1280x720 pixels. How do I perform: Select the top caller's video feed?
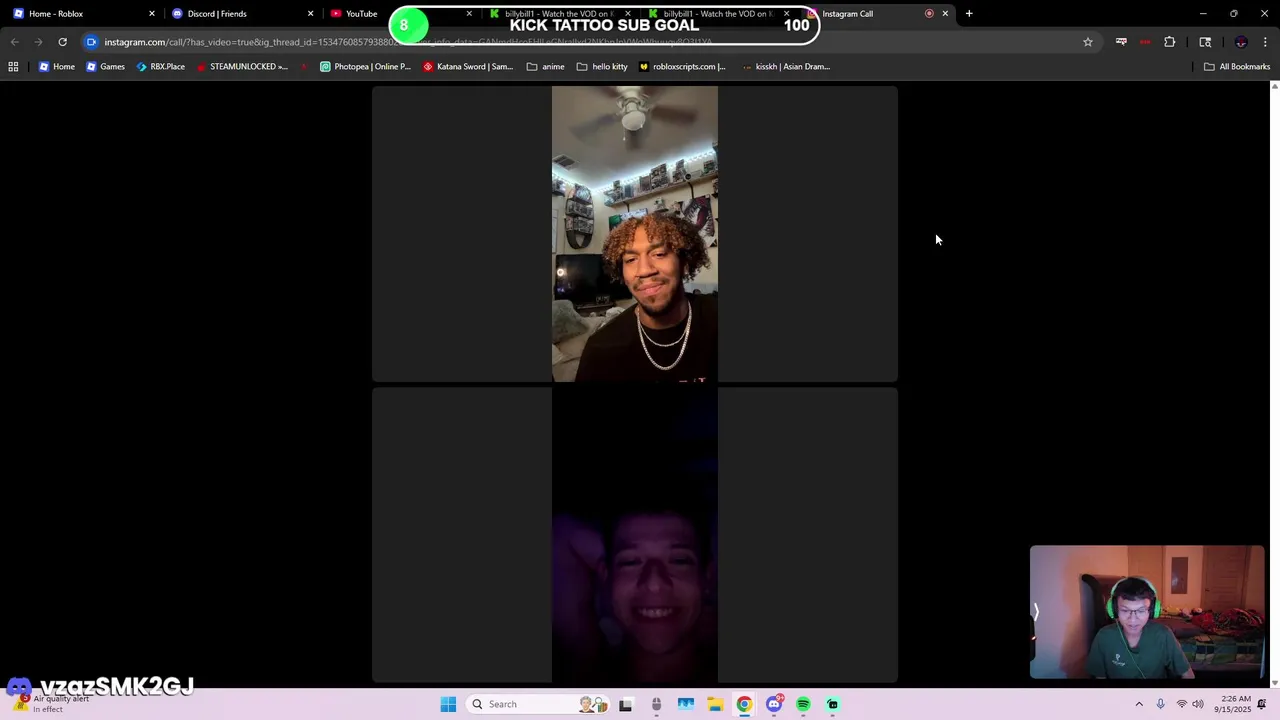pyautogui.click(x=635, y=234)
